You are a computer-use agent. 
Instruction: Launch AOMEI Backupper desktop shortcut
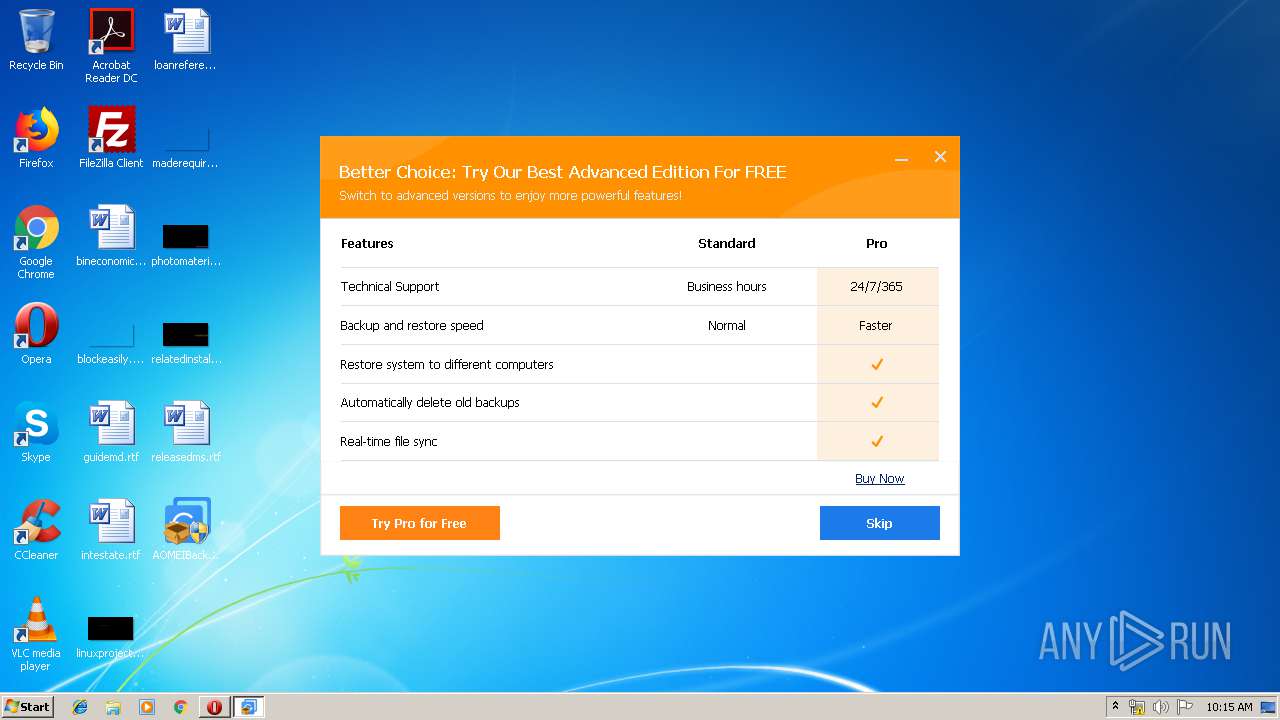(x=185, y=530)
